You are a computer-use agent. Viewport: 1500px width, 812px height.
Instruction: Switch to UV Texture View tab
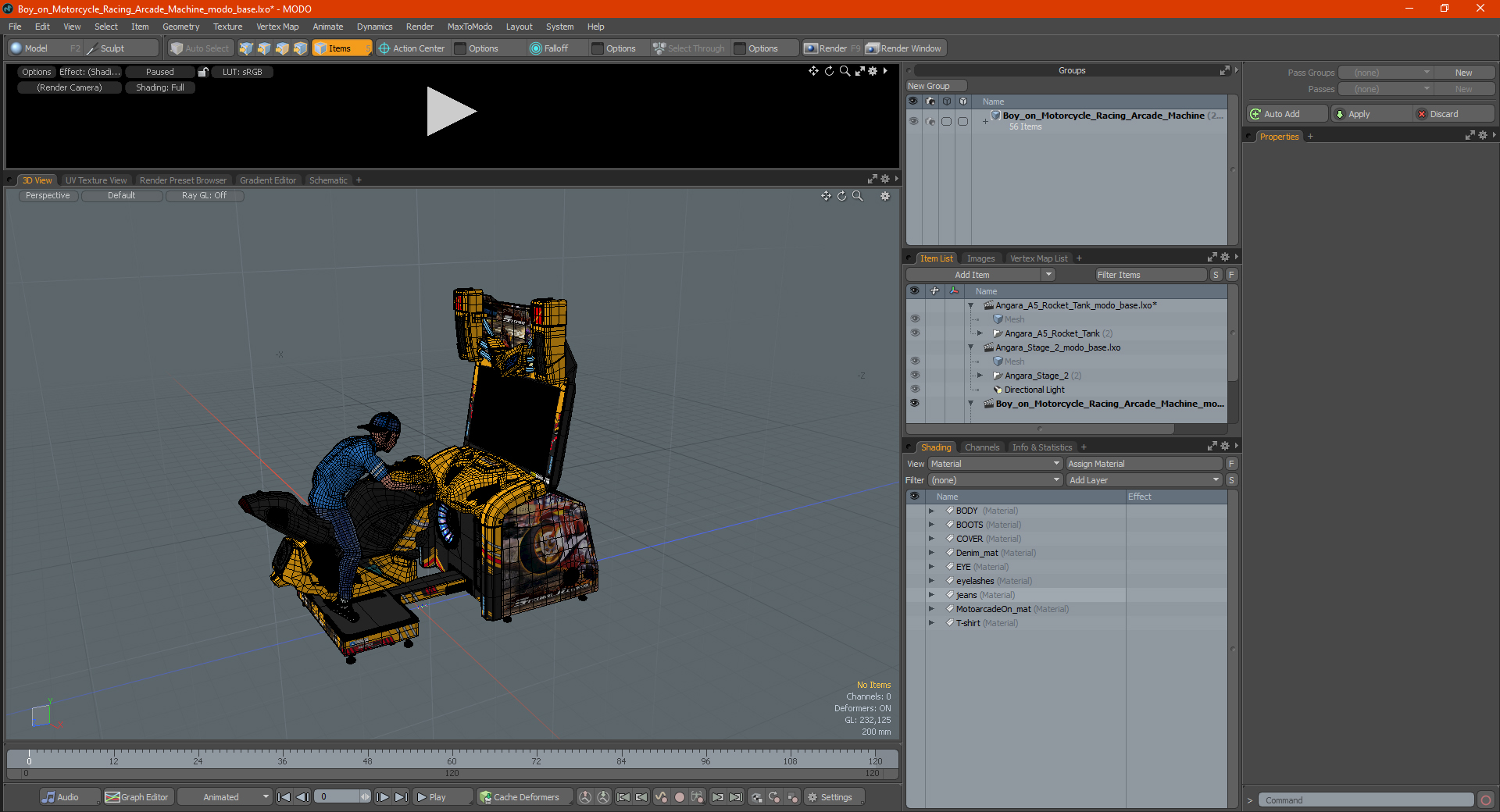(95, 180)
